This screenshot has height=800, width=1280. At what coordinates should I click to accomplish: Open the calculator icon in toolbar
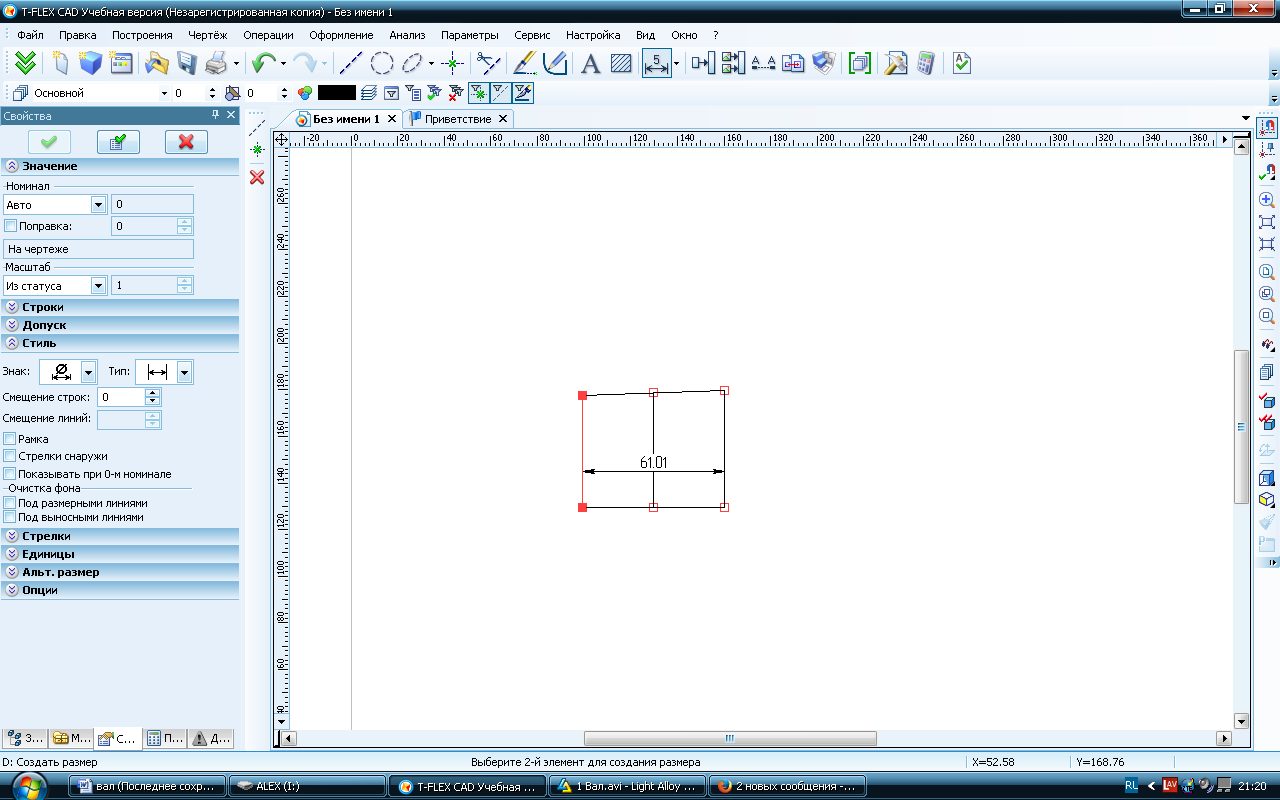[925, 63]
